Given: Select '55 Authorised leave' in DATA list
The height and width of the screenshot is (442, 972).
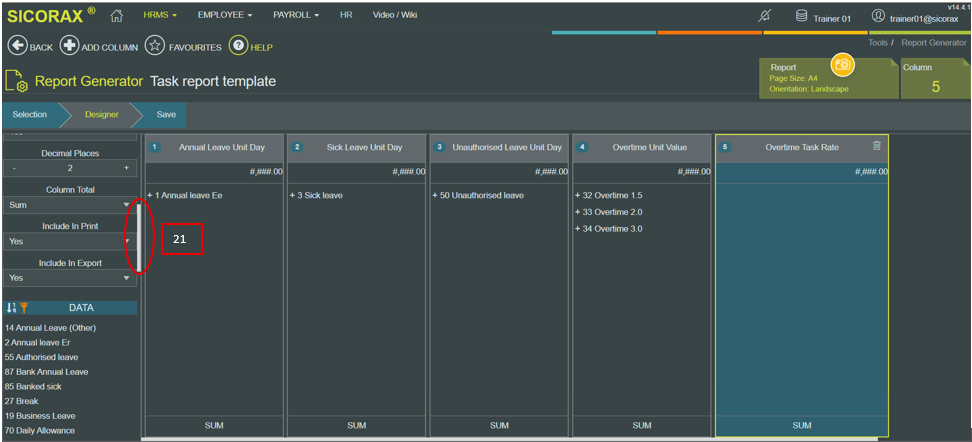Looking at the screenshot, I should click(x=41, y=357).
